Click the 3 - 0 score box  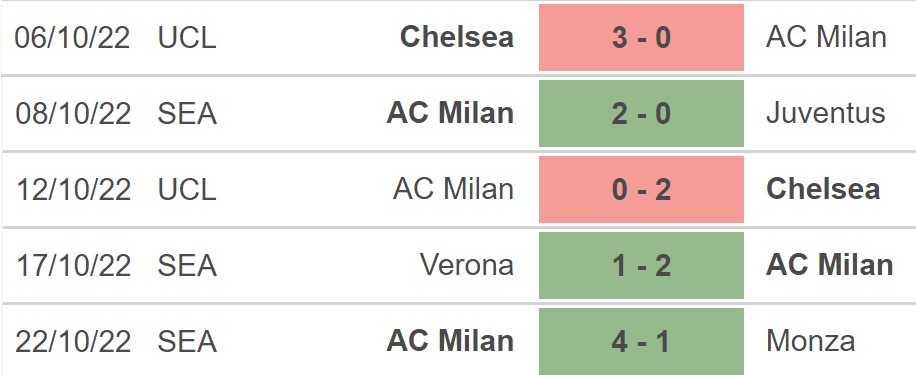coord(641,37)
